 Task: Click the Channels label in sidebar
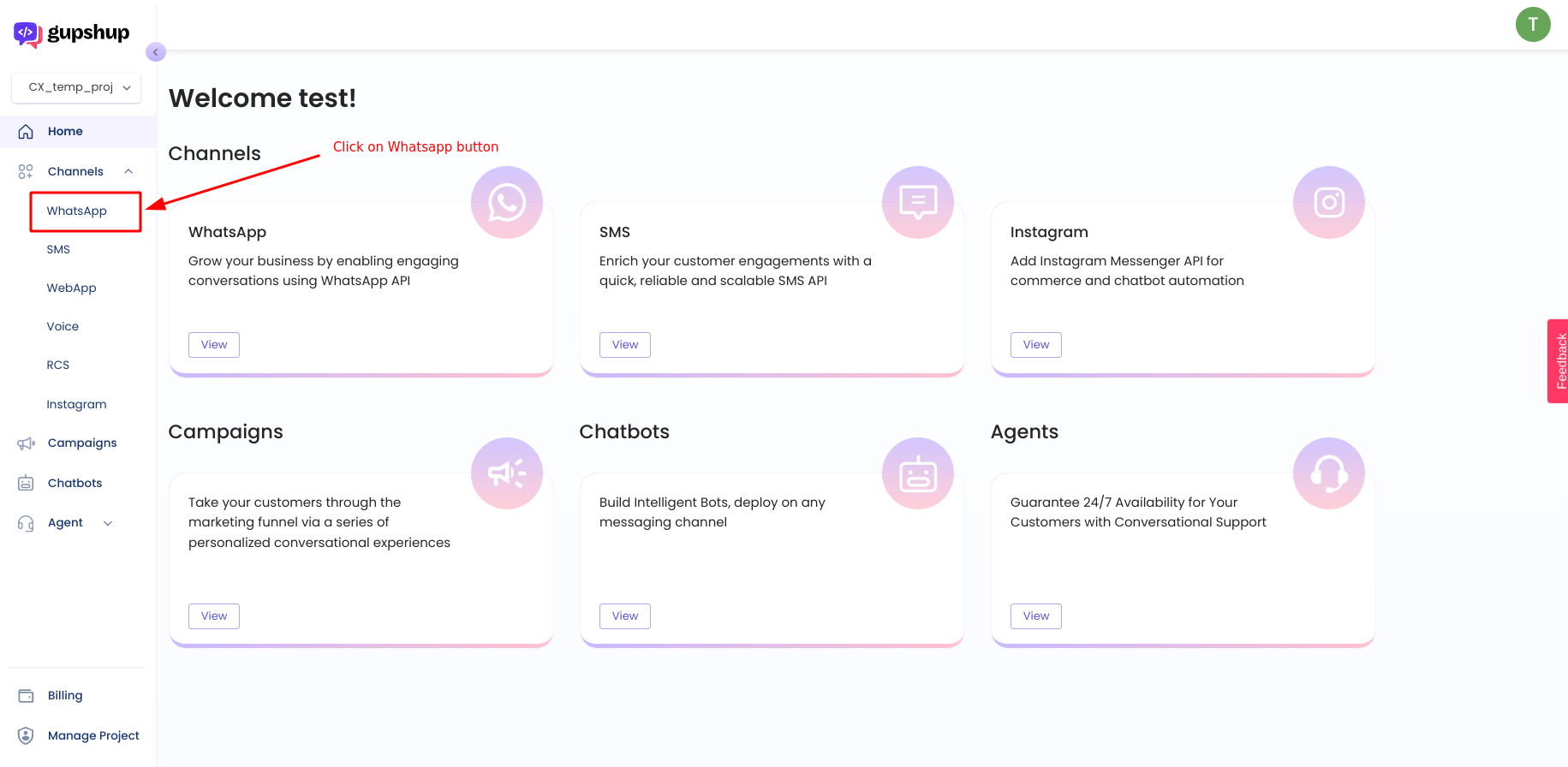75,172
